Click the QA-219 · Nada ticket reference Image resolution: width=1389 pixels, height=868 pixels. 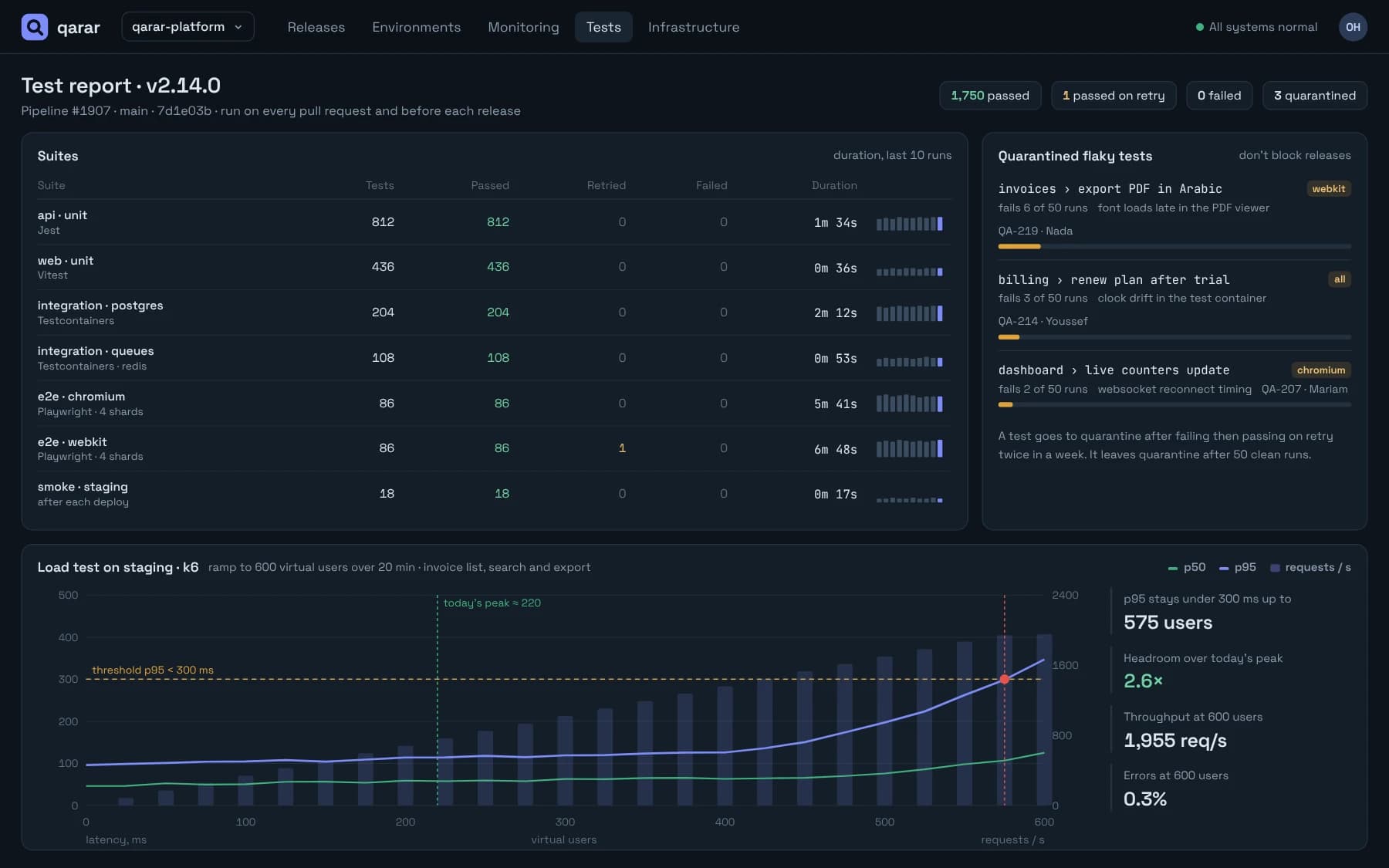pyautogui.click(x=1035, y=231)
